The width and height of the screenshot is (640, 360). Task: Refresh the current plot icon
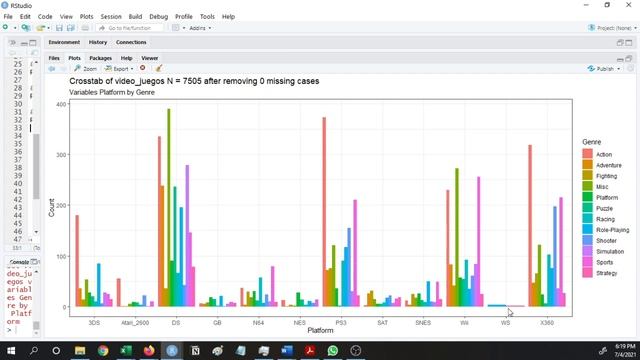pos(631,69)
